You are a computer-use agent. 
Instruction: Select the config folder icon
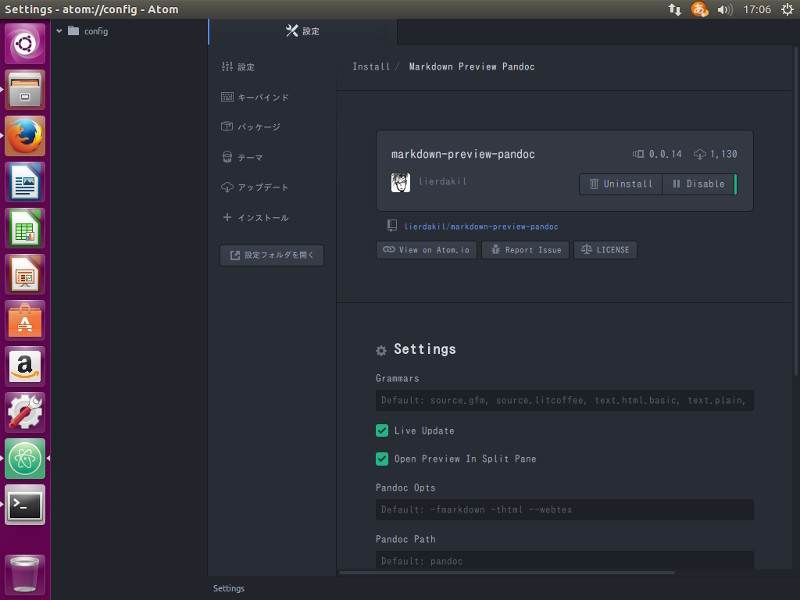(x=73, y=31)
